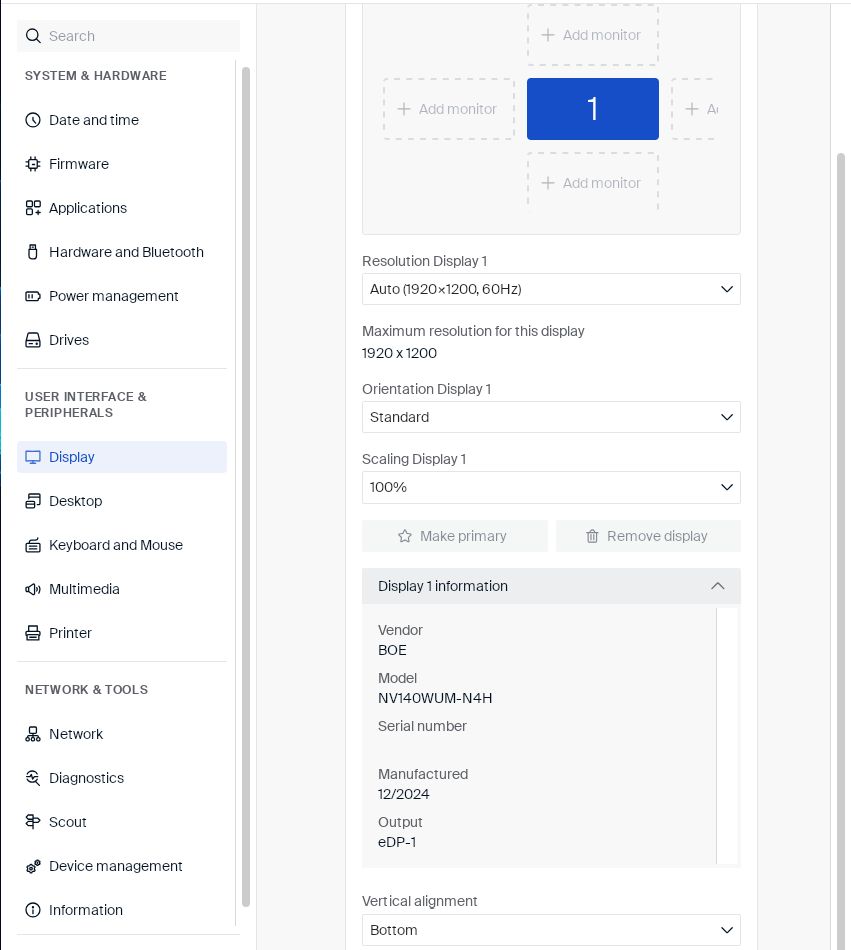The height and width of the screenshot is (950, 851).
Task: Click the output value eDP-1
Action: pos(397,842)
